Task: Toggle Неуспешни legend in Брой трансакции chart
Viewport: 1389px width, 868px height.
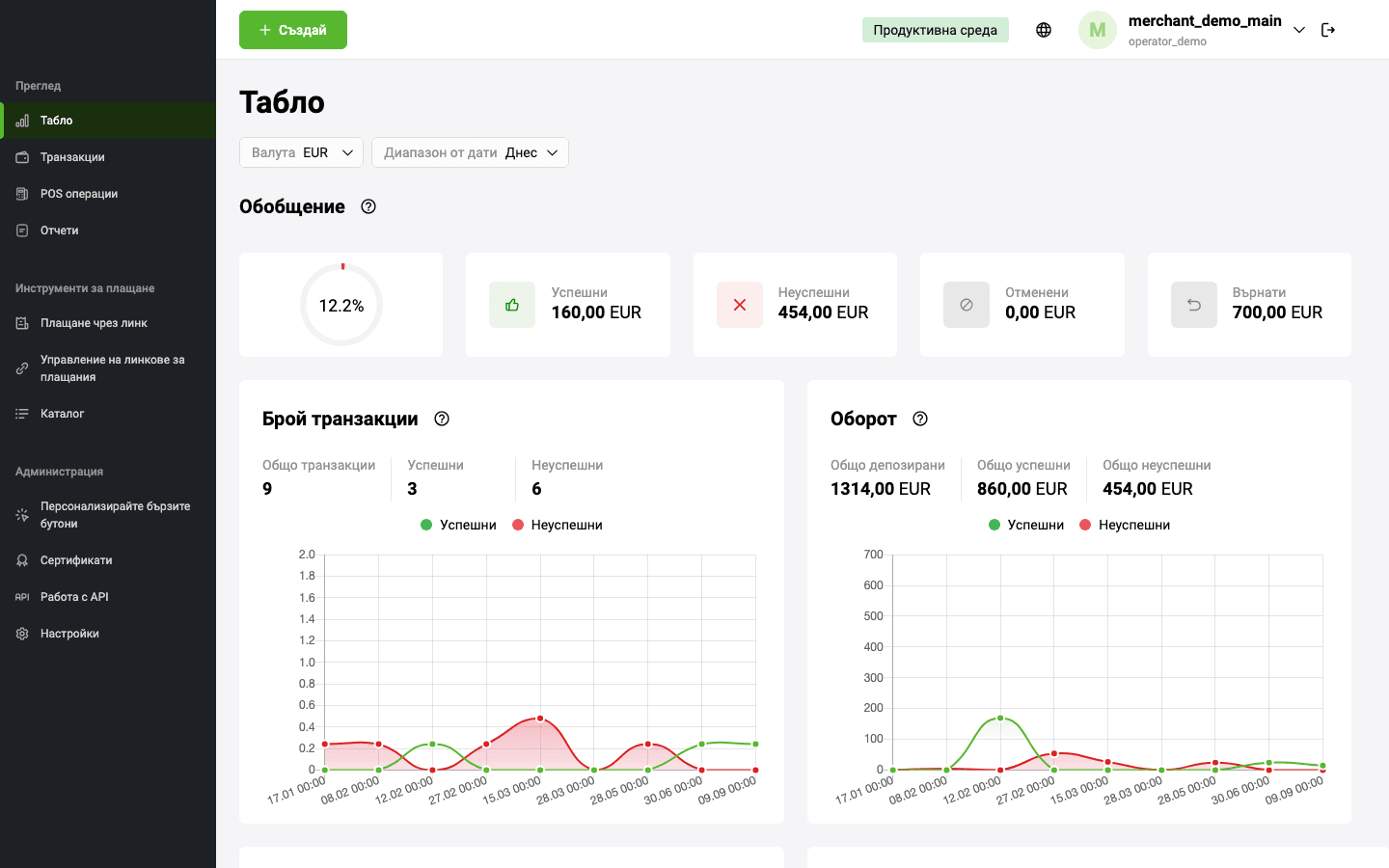Action: point(558,525)
